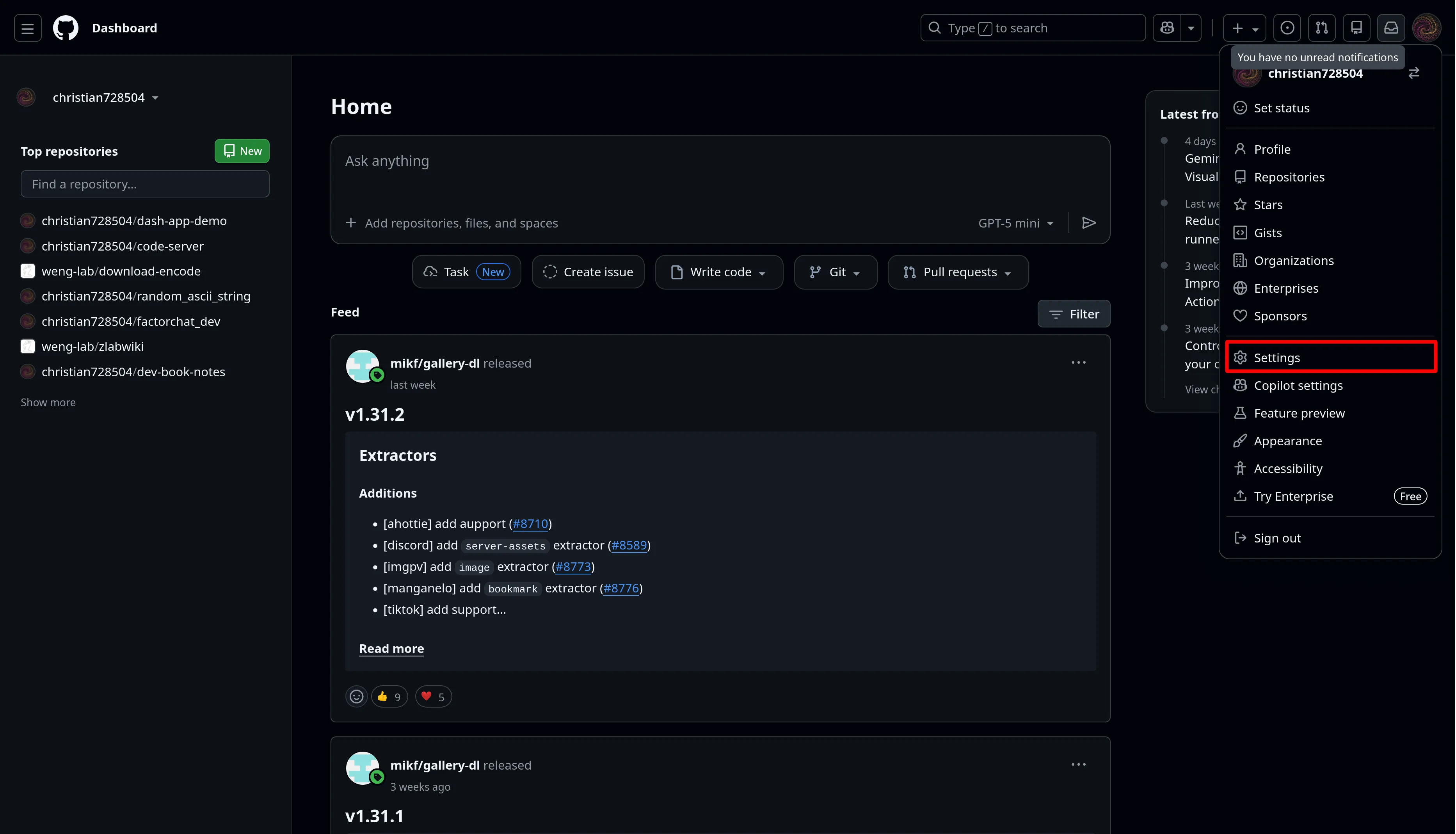Expand the christian728504 account switcher in sidebar

(x=105, y=98)
